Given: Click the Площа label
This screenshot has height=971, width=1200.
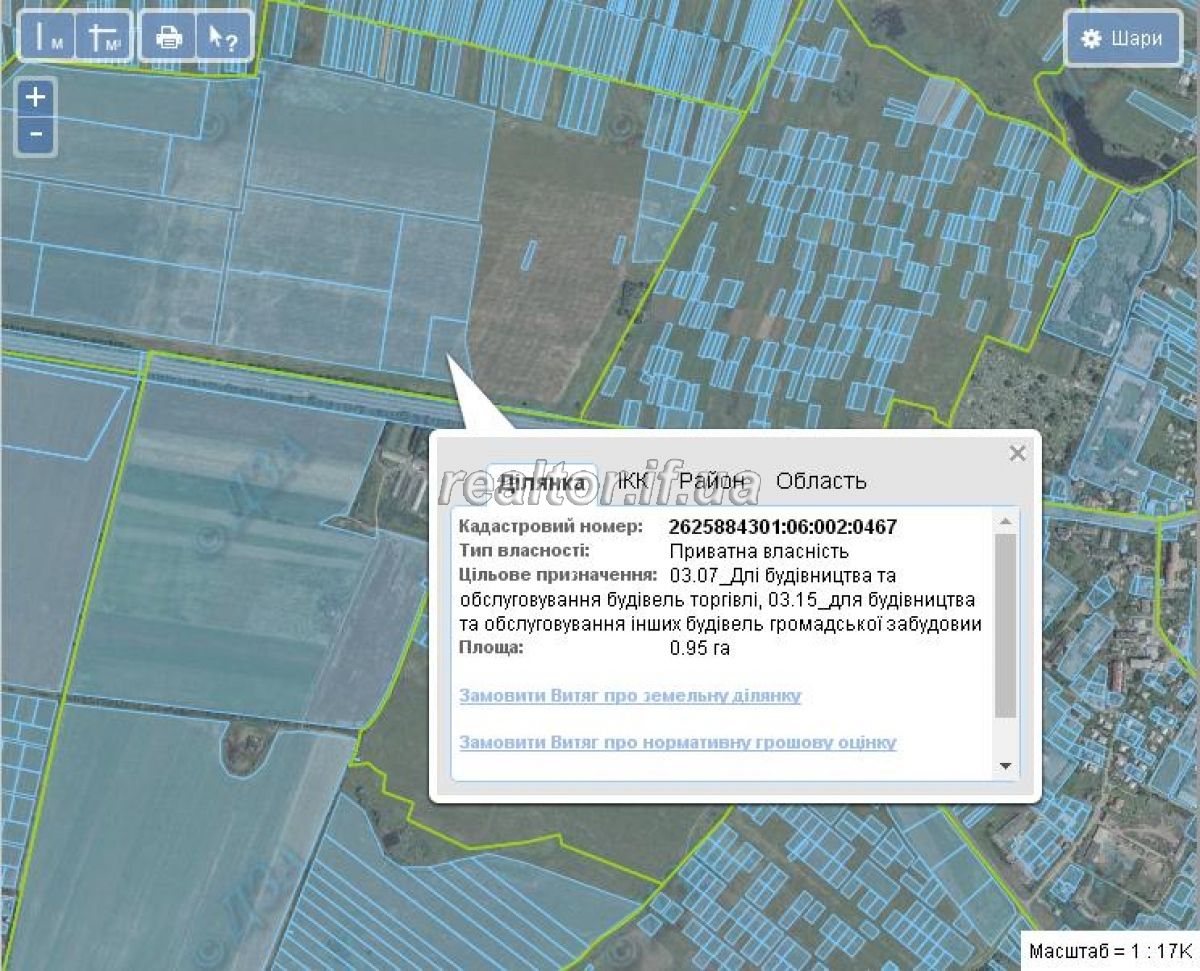Looking at the screenshot, I should click(x=491, y=648).
